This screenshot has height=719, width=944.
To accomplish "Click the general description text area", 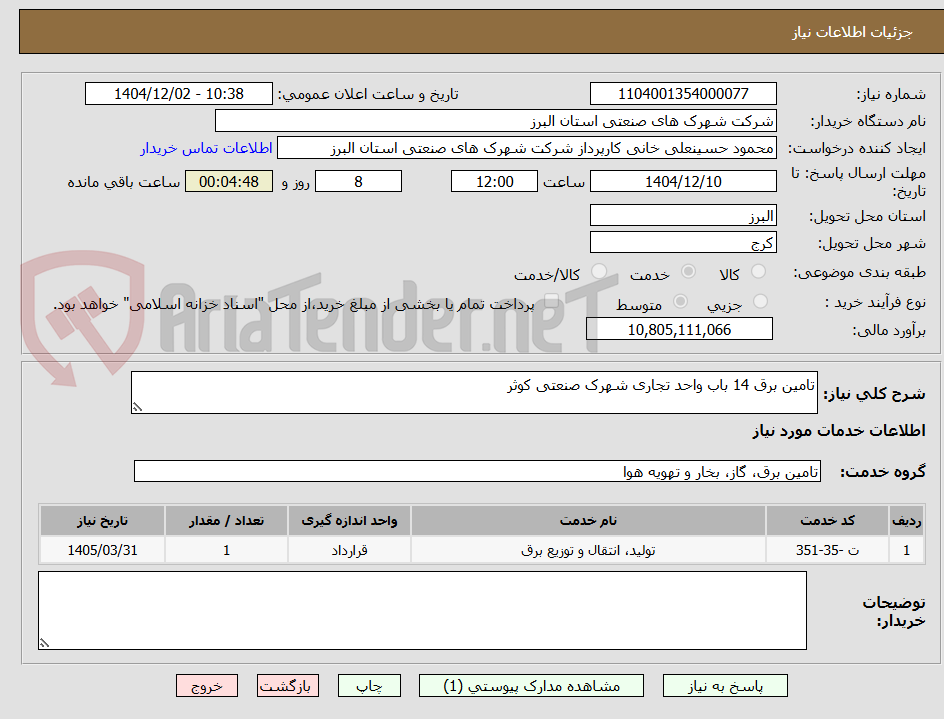I will click(474, 393).
